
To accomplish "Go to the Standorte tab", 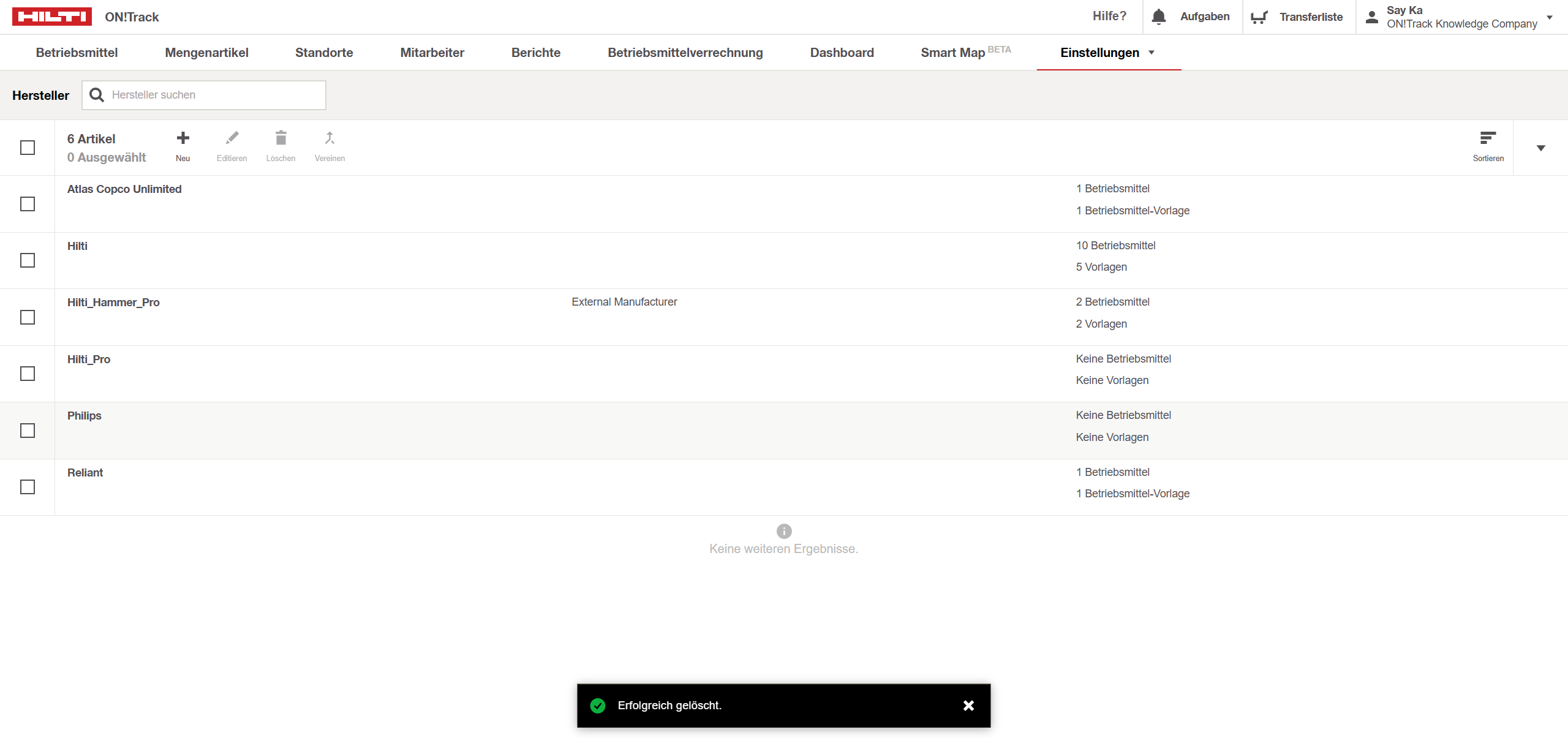I will tap(324, 53).
